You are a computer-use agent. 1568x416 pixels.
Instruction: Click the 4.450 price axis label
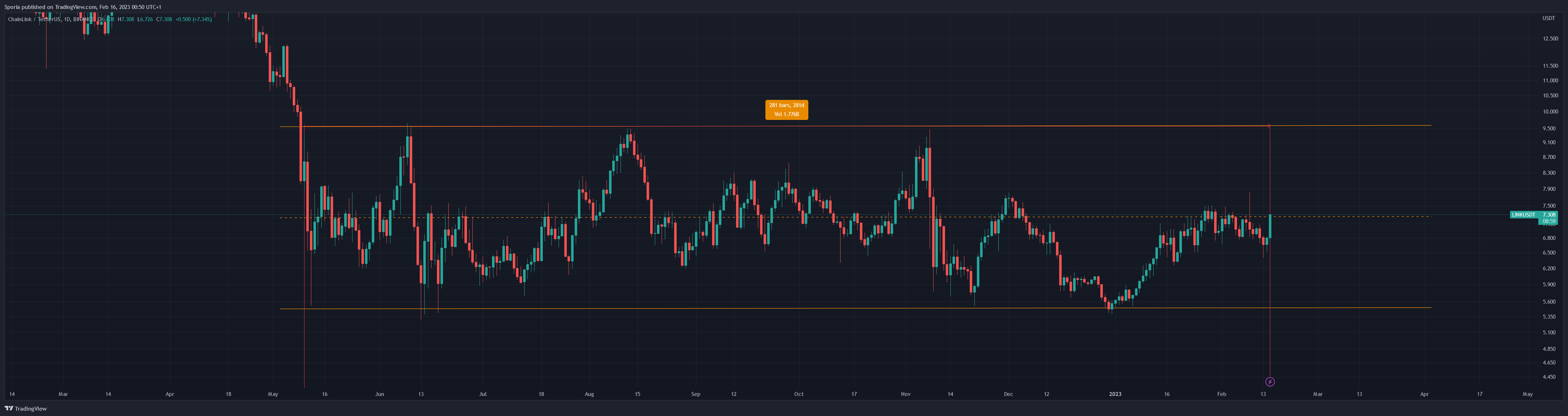pyautogui.click(x=1549, y=377)
